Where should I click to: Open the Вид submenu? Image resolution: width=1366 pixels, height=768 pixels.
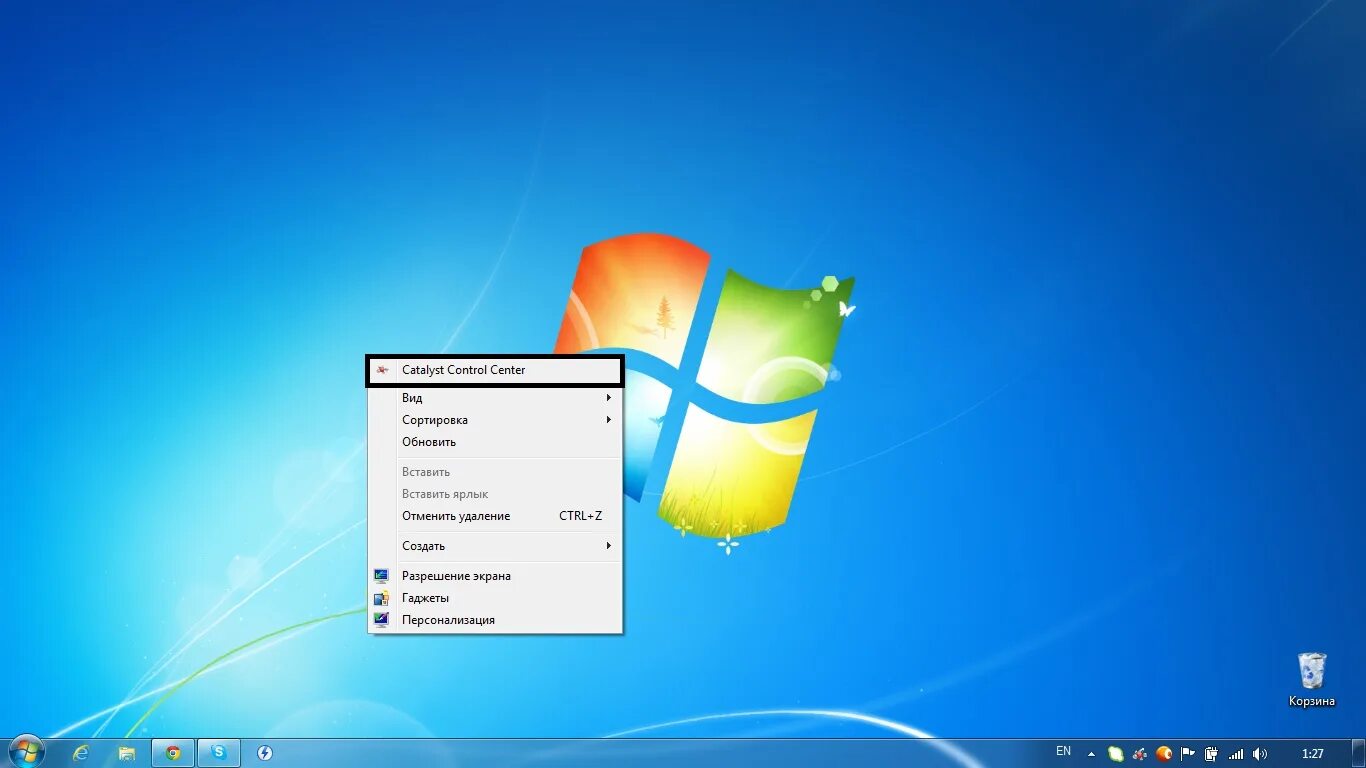tap(495, 398)
